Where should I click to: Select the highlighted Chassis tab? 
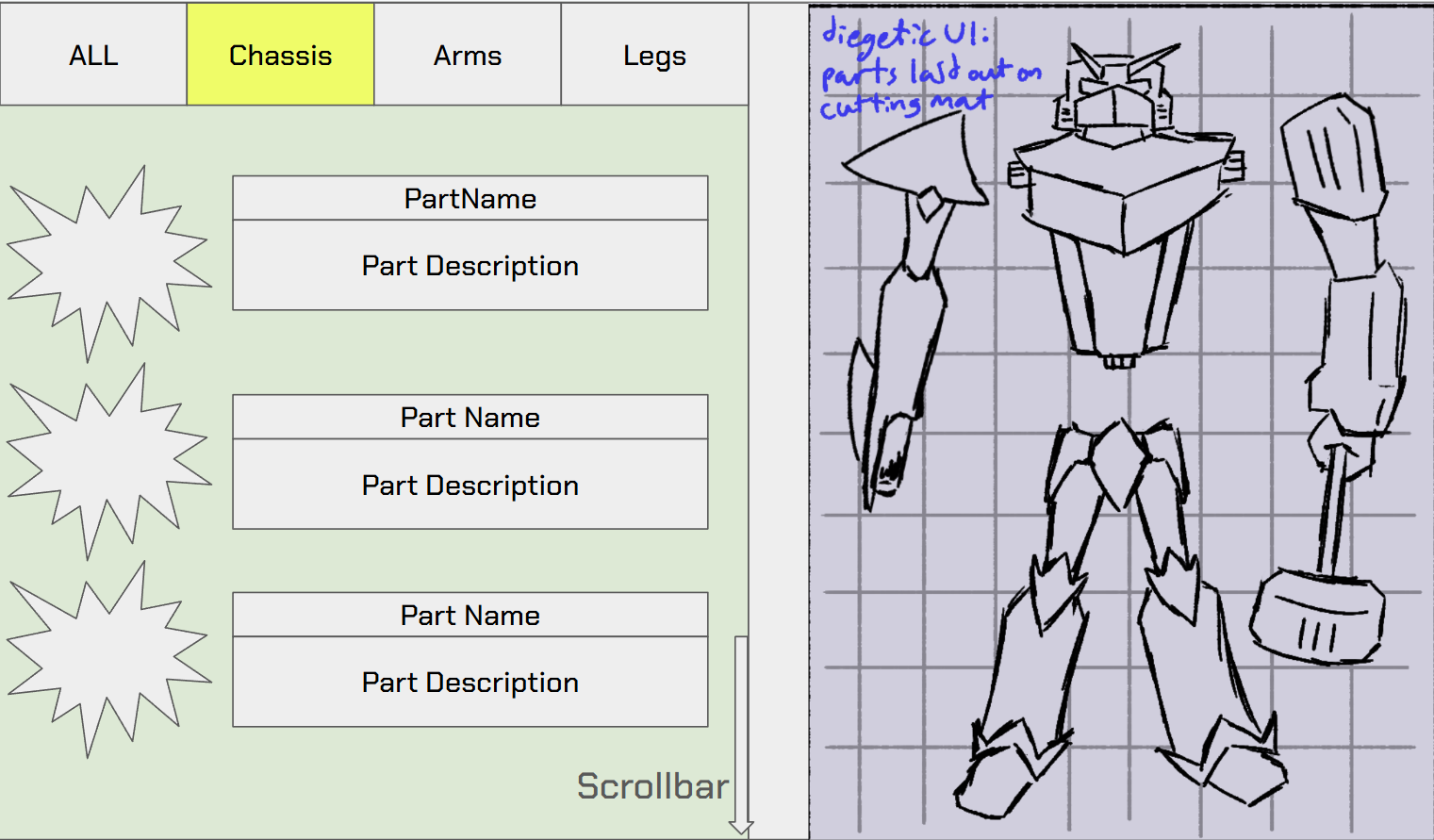coord(280,55)
